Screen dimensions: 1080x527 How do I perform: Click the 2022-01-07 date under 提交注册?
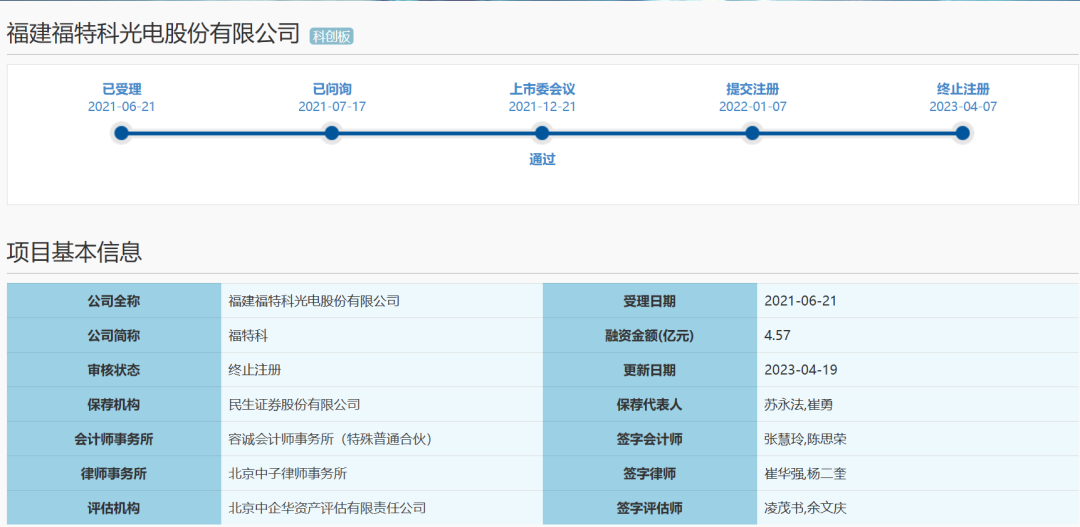tap(752, 106)
